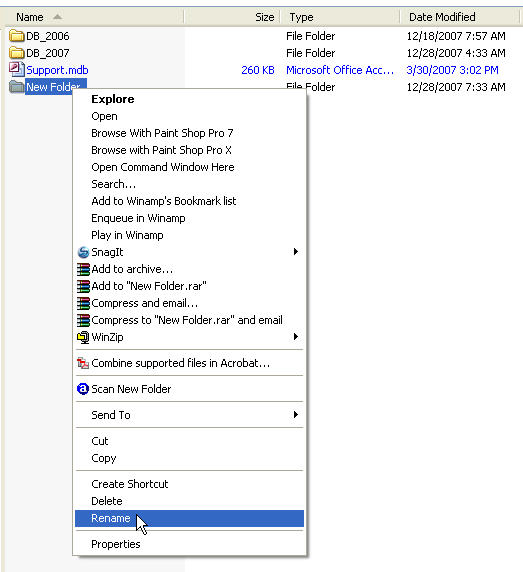
Task: Choose Open from the context menu
Action: pyautogui.click(x=190, y=116)
